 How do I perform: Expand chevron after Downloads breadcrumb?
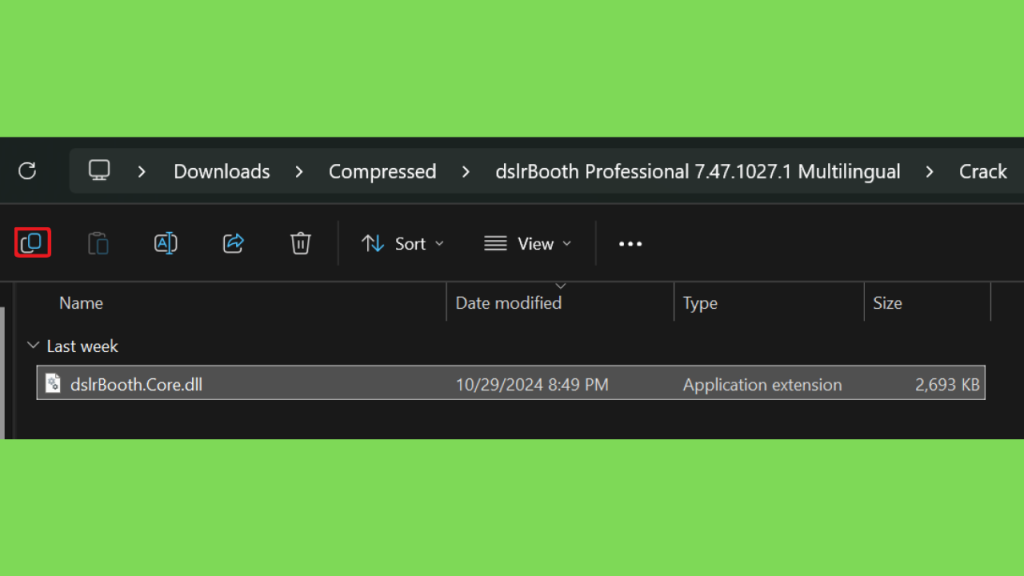coord(299,172)
